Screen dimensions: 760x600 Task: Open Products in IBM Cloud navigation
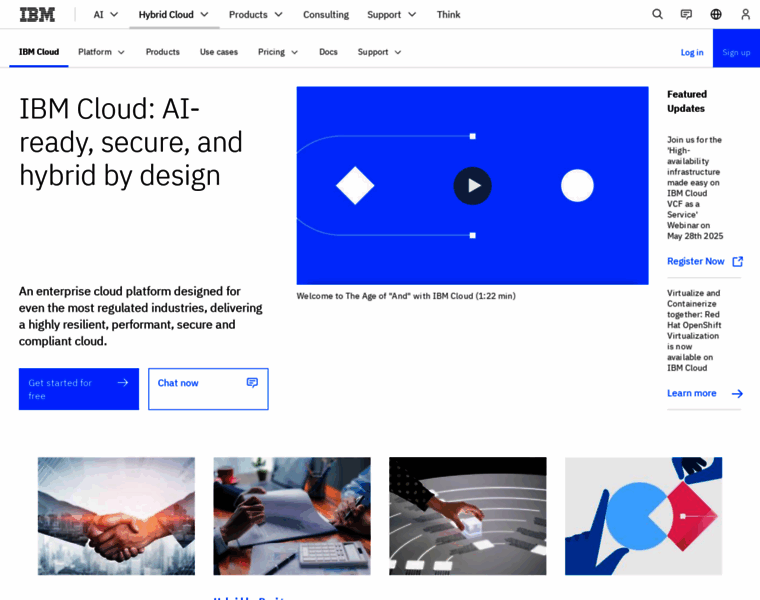(x=162, y=52)
